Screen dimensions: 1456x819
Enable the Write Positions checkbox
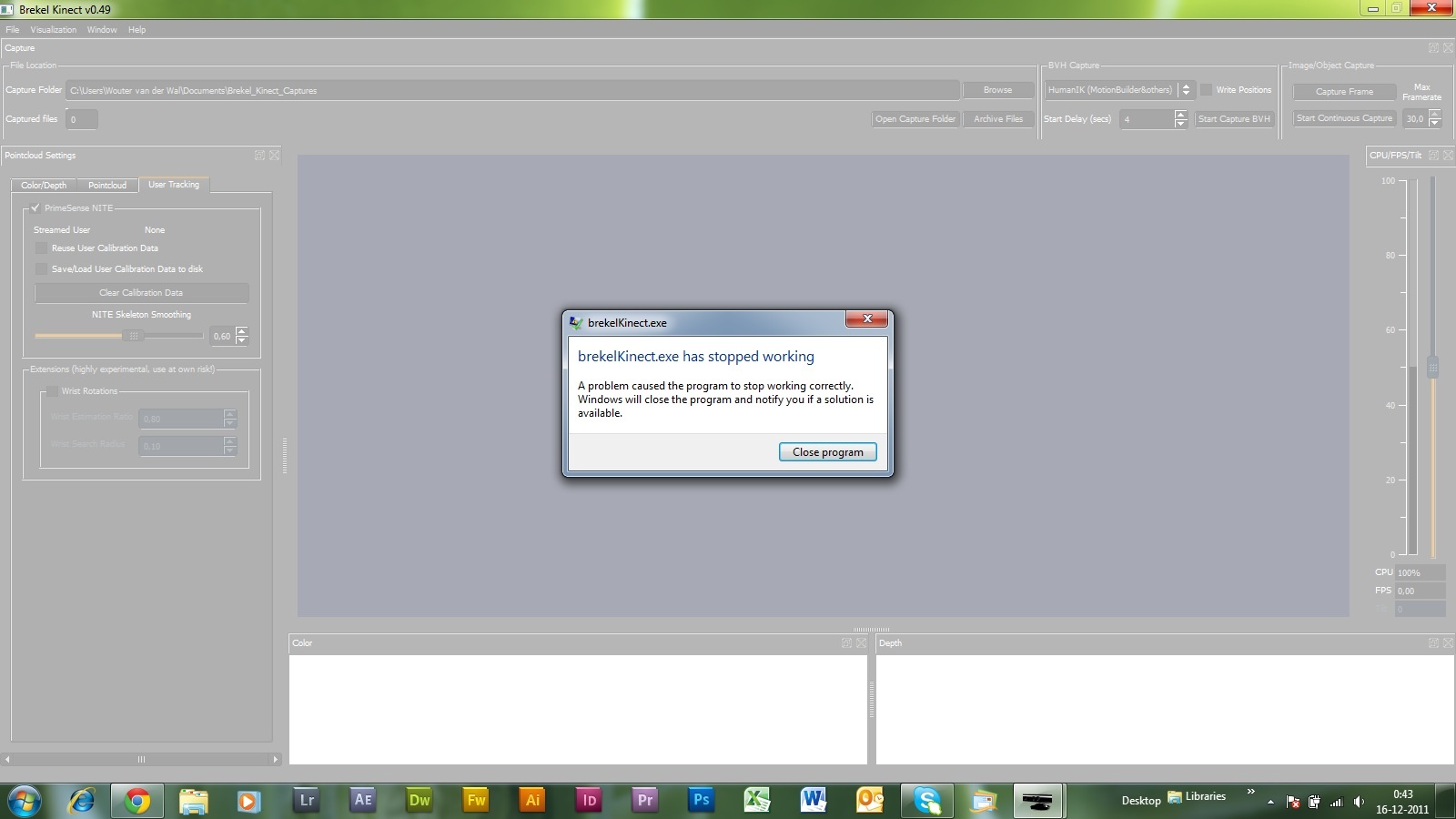tap(1206, 89)
